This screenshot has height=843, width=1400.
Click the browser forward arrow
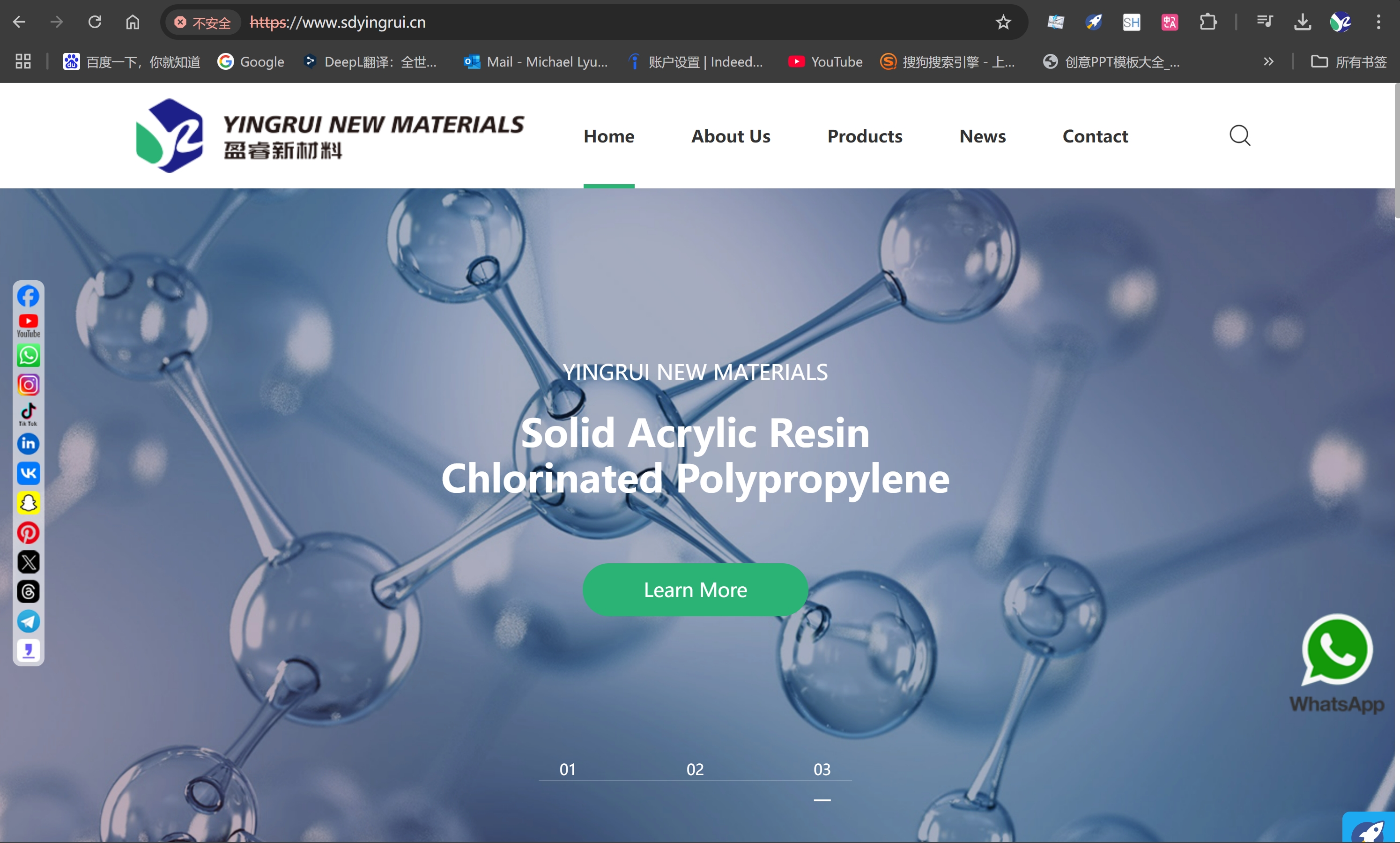pyautogui.click(x=56, y=22)
